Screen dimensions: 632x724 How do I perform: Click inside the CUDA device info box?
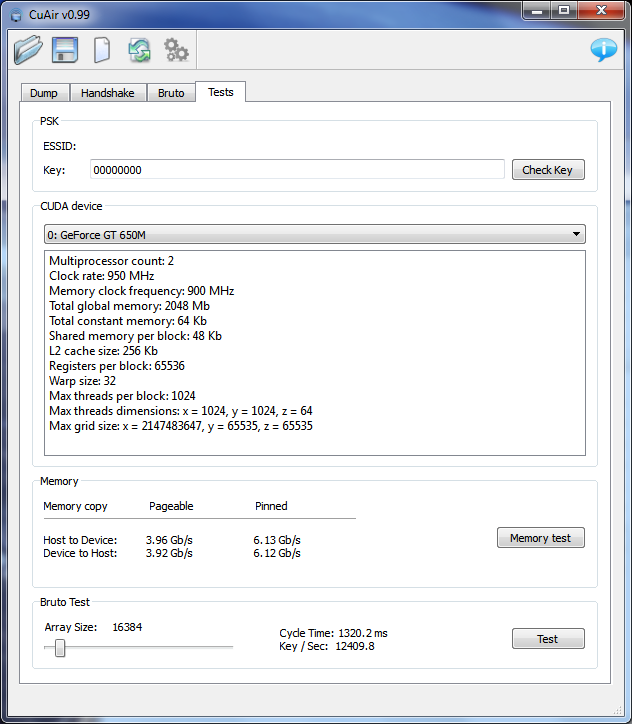[315, 353]
